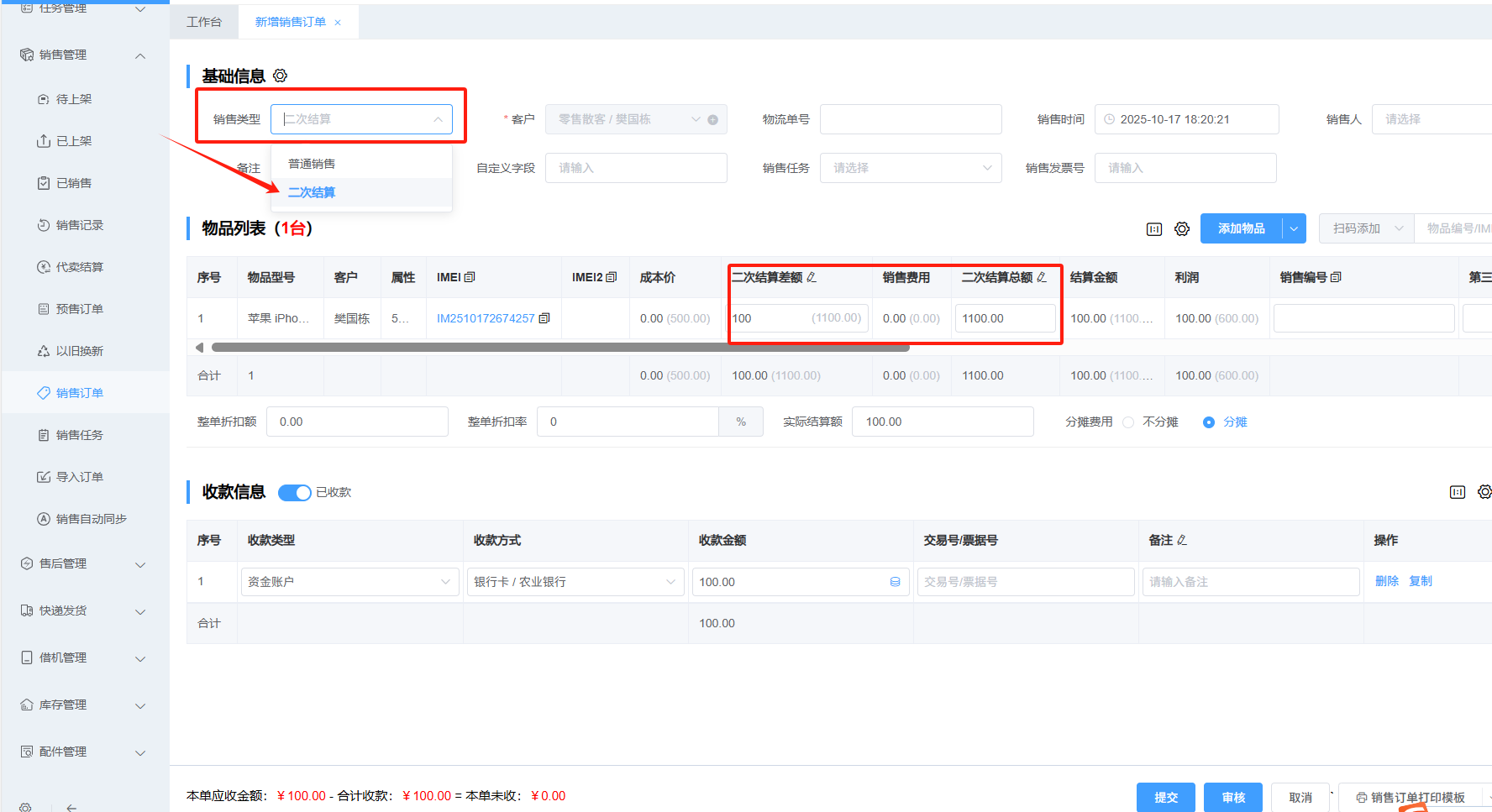Image resolution: width=1492 pixels, height=812 pixels.
Task: Click edit pencil icon on 二次结算总额 header
Action: click(1042, 277)
